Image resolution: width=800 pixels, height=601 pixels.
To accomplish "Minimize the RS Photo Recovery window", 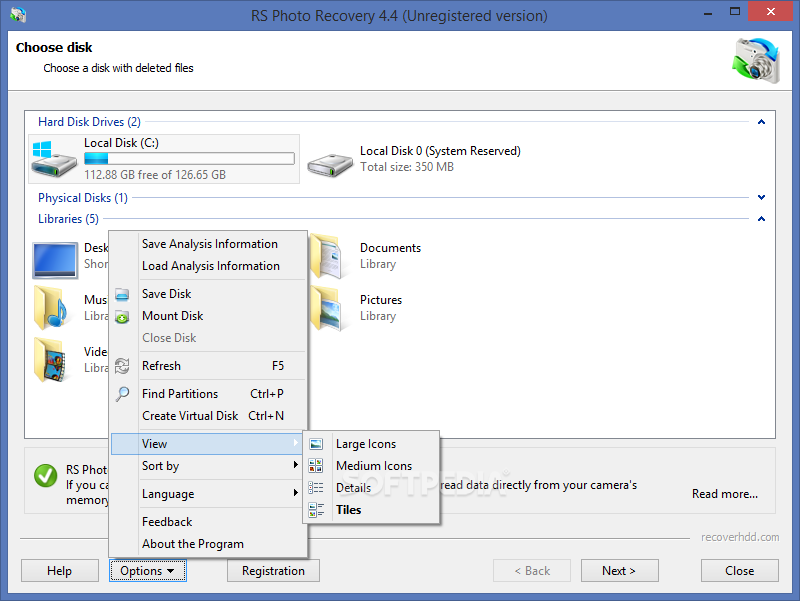I will pyautogui.click(x=708, y=13).
